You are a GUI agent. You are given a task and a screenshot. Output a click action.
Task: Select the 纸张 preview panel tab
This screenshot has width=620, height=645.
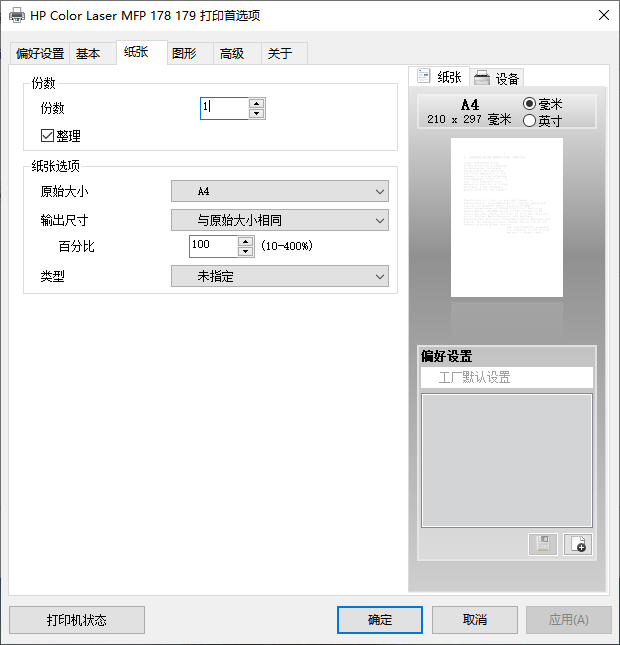pos(439,77)
